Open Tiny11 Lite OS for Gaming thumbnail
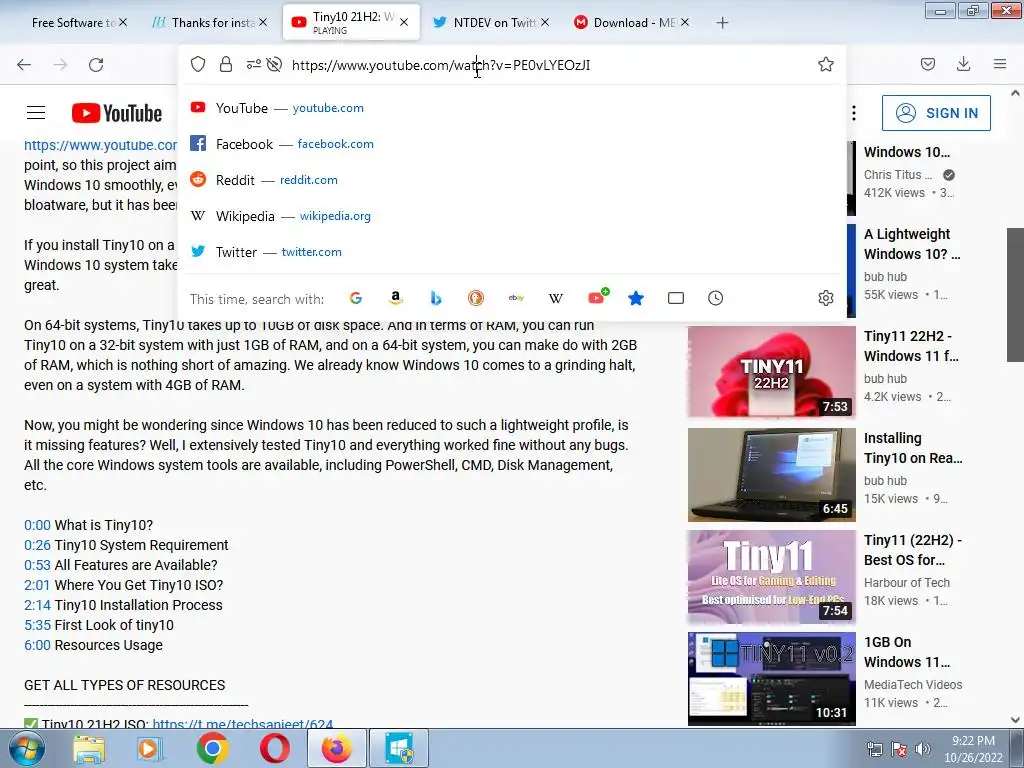The image size is (1024, 768). click(771, 577)
